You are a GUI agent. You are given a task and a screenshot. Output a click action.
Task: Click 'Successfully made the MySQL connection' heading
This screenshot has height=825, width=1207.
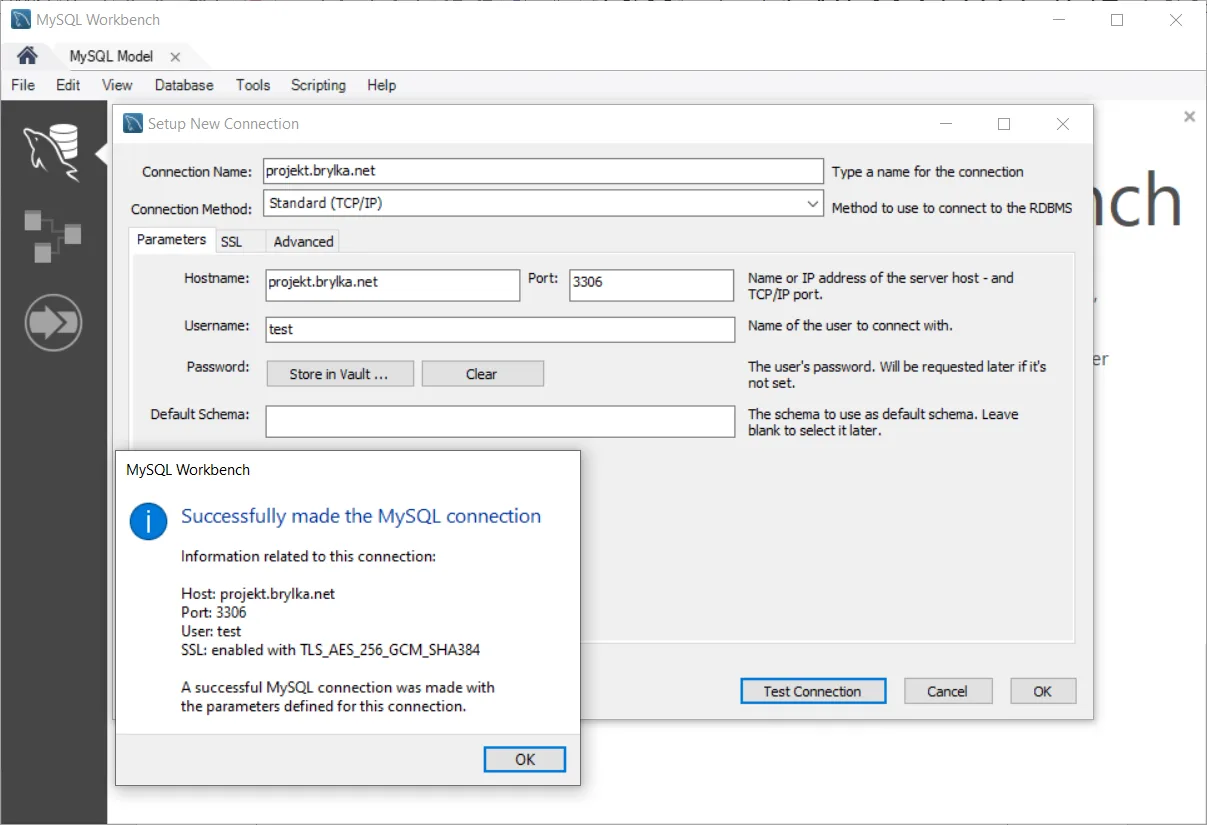(361, 516)
